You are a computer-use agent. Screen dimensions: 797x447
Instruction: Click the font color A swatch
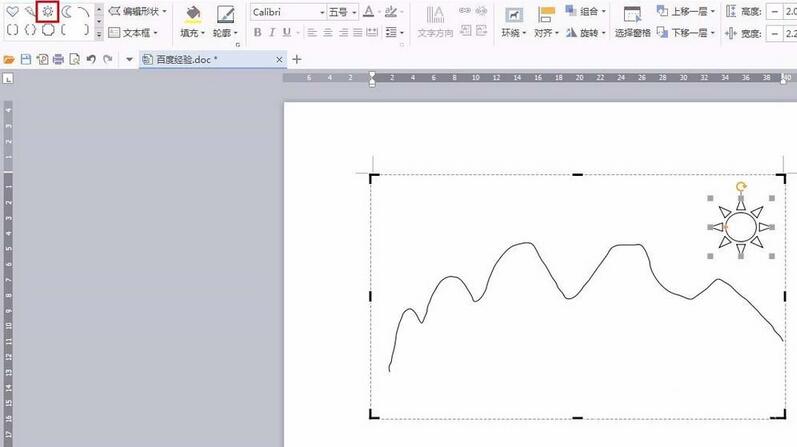(369, 11)
